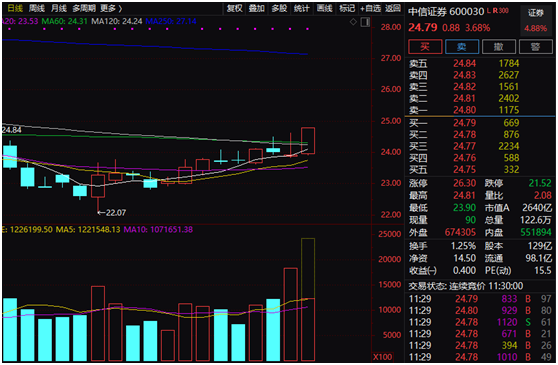Open the 画线 drawing tools
558x365 pixels.
point(325,8)
